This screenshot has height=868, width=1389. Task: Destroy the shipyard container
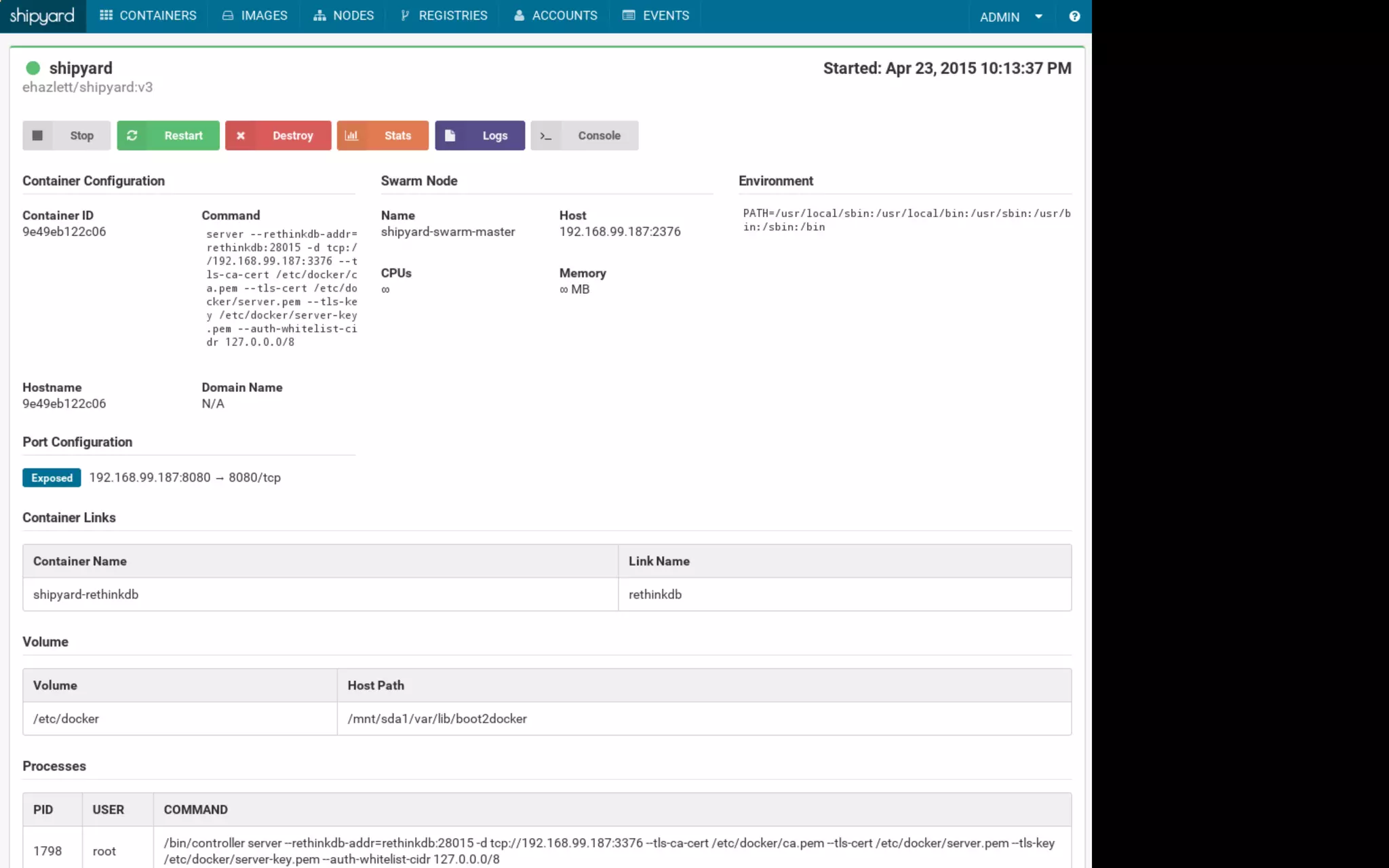[x=278, y=136]
